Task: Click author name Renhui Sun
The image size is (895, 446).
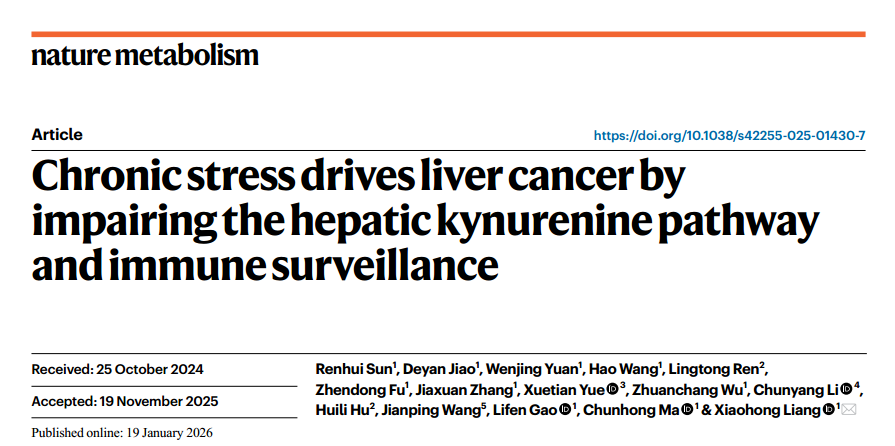Action: point(340,369)
